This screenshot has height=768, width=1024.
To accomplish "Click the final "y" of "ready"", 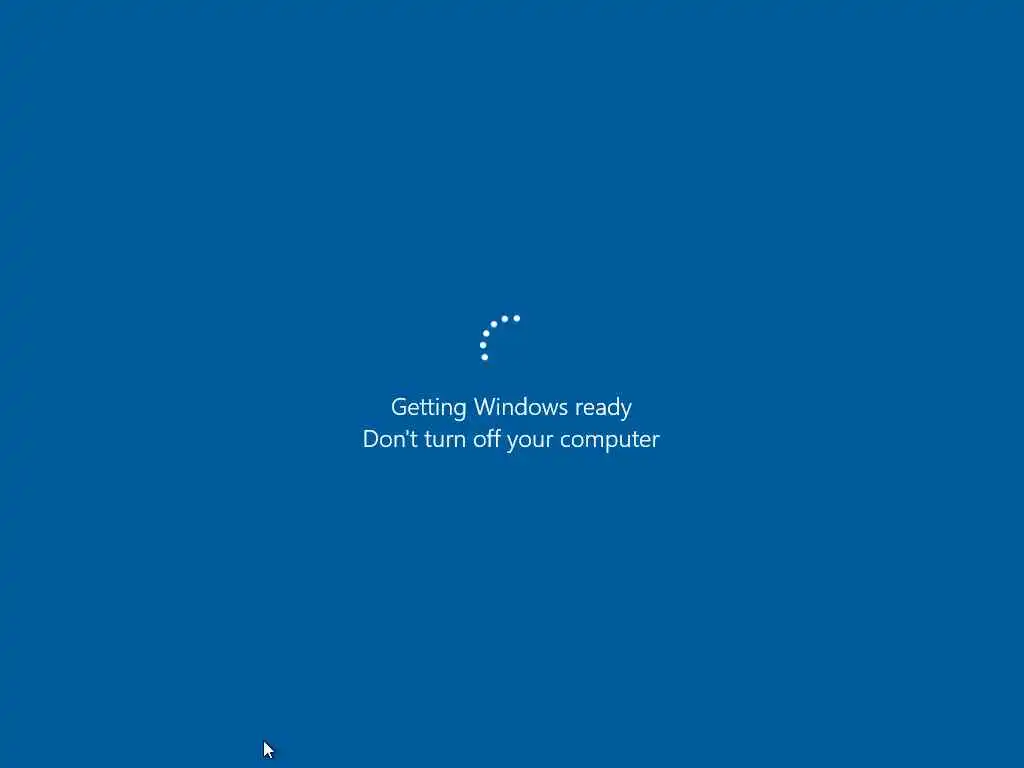I will 626,410.
